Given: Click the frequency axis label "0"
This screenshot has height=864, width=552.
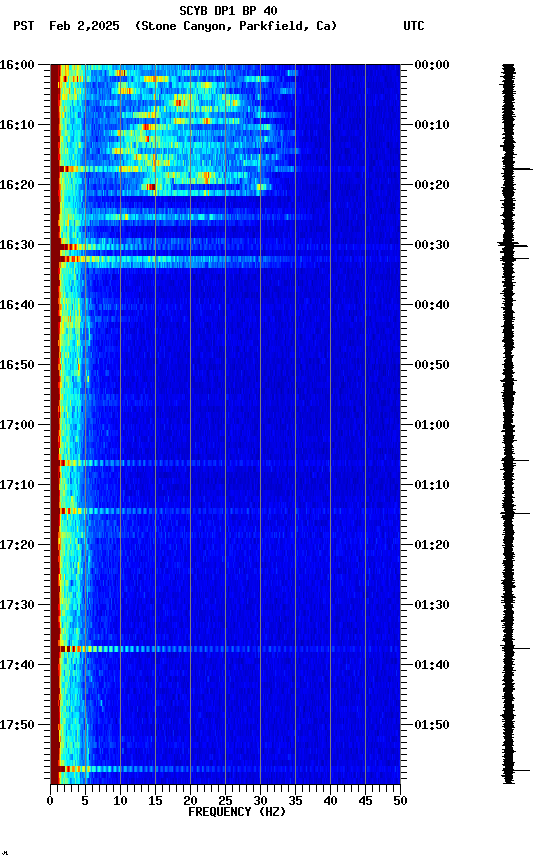Looking at the screenshot, I should [50, 801].
